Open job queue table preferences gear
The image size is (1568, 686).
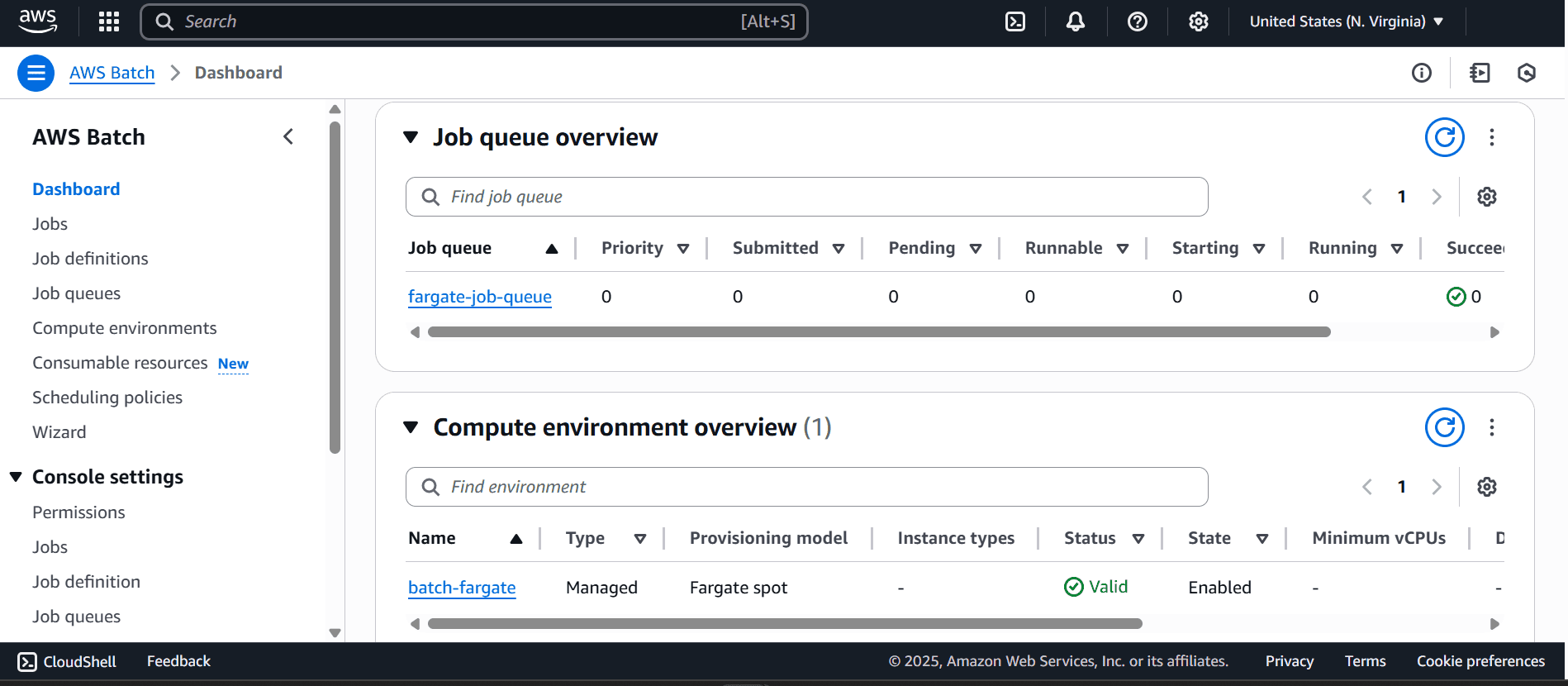point(1487,197)
